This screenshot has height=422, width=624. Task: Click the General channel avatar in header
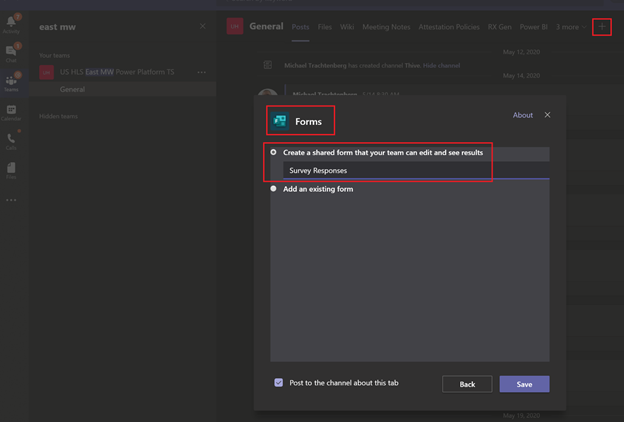pyautogui.click(x=235, y=26)
